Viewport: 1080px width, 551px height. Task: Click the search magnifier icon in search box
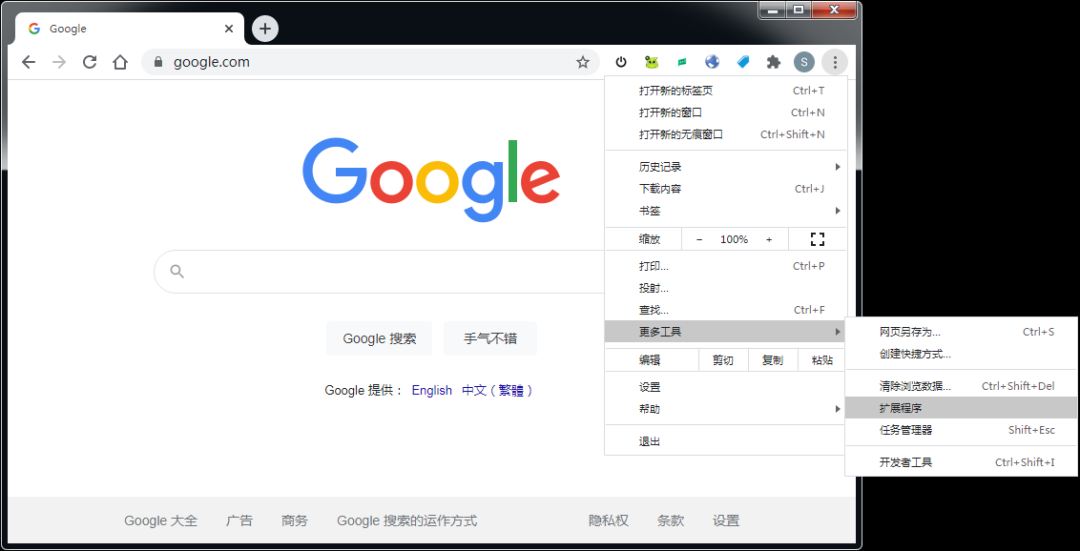click(177, 271)
